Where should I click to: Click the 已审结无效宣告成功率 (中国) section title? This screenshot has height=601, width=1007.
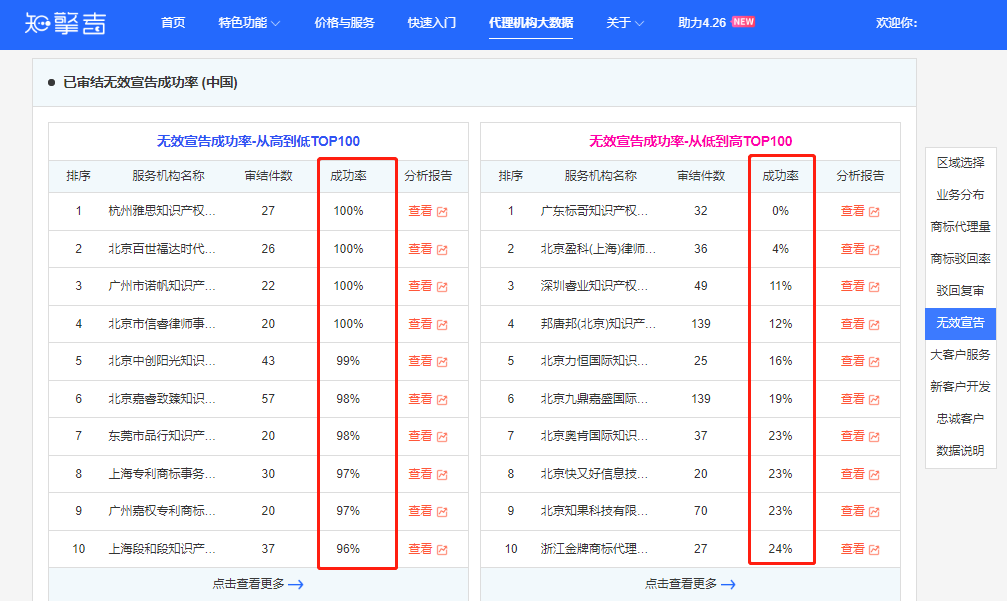pyautogui.click(x=150, y=82)
